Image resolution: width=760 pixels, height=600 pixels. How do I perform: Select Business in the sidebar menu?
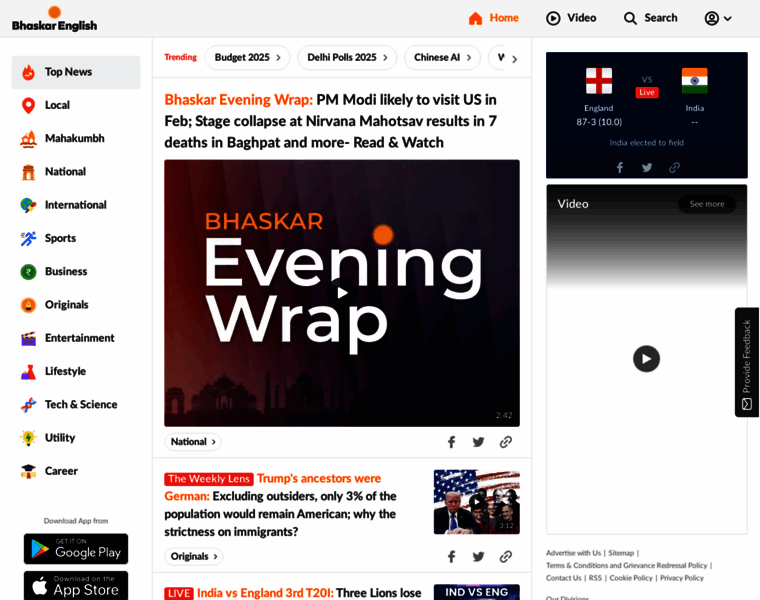tap(76, 271)
